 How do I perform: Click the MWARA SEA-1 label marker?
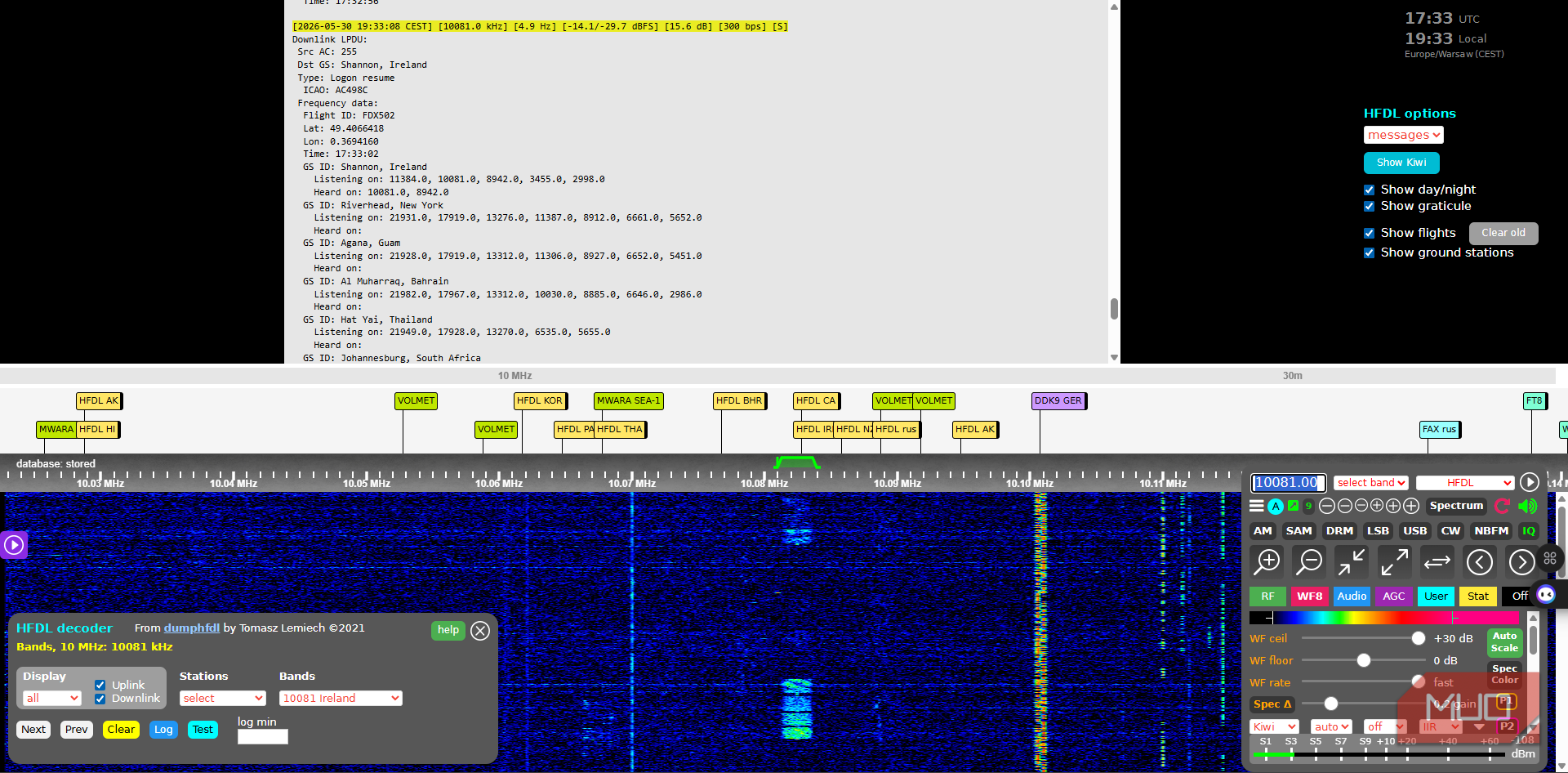click(628, 400)
